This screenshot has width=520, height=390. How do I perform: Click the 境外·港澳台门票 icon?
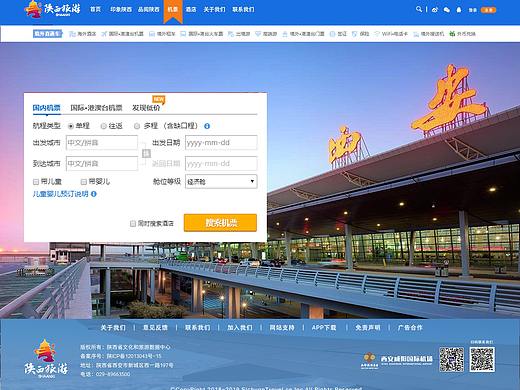(285, 34)
